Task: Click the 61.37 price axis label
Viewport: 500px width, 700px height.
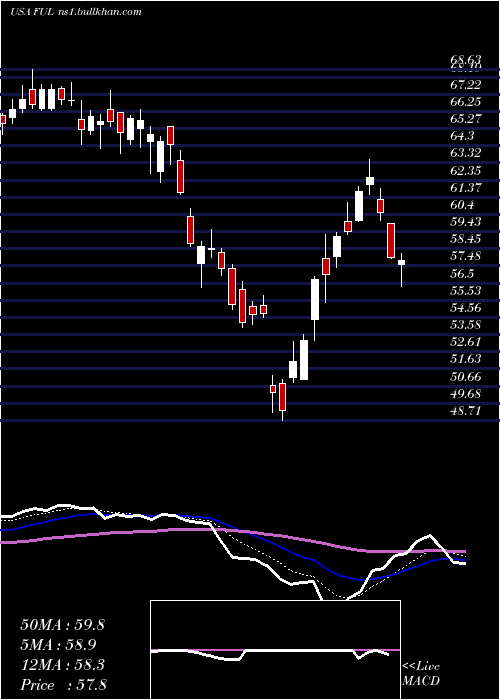Action: click(466, 188)
